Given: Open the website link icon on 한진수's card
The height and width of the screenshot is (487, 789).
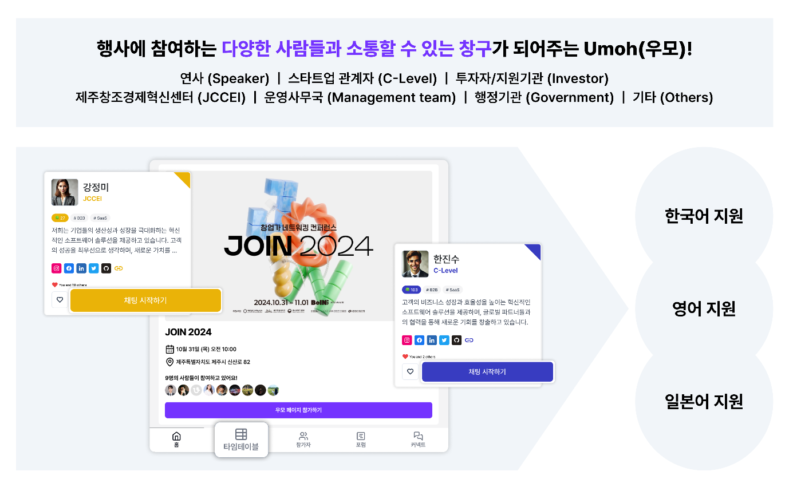Looking at the screenshot, I should click(x=468, y=340).
